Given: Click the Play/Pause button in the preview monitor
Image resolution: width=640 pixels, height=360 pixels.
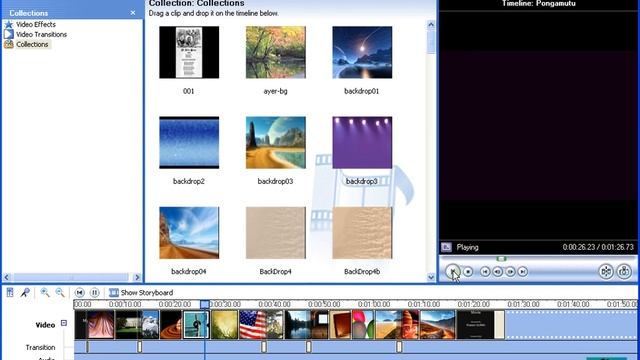Looking at the screenshot, I should pyautogui.click(x=452, y=271).
